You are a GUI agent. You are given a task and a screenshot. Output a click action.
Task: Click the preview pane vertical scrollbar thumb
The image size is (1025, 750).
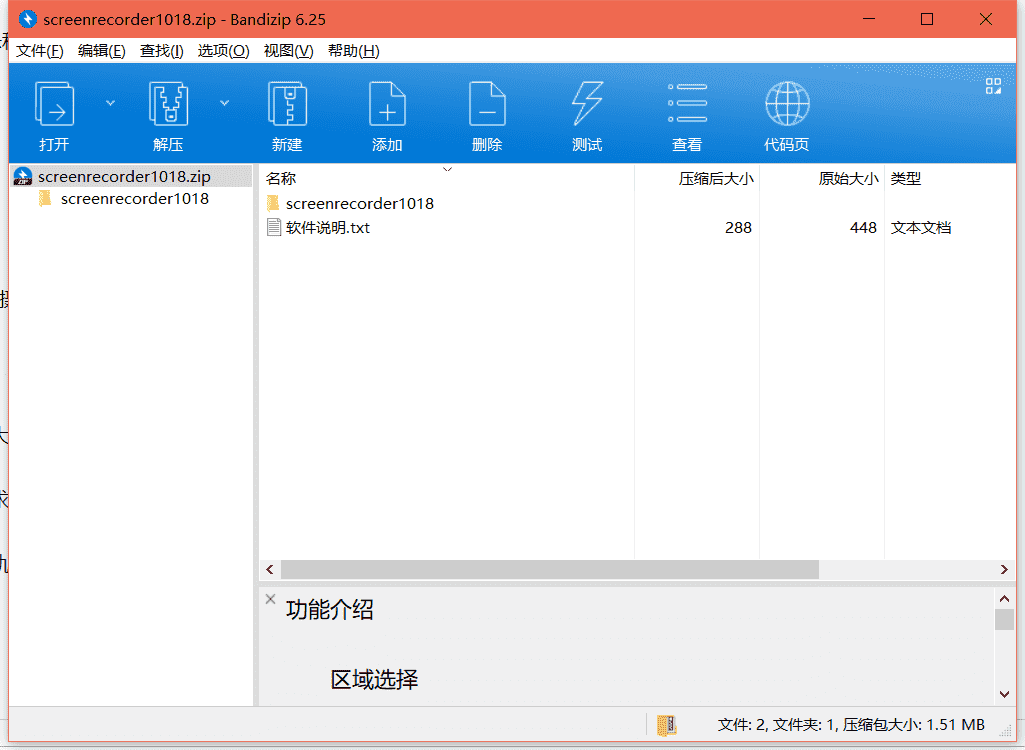1005,619
